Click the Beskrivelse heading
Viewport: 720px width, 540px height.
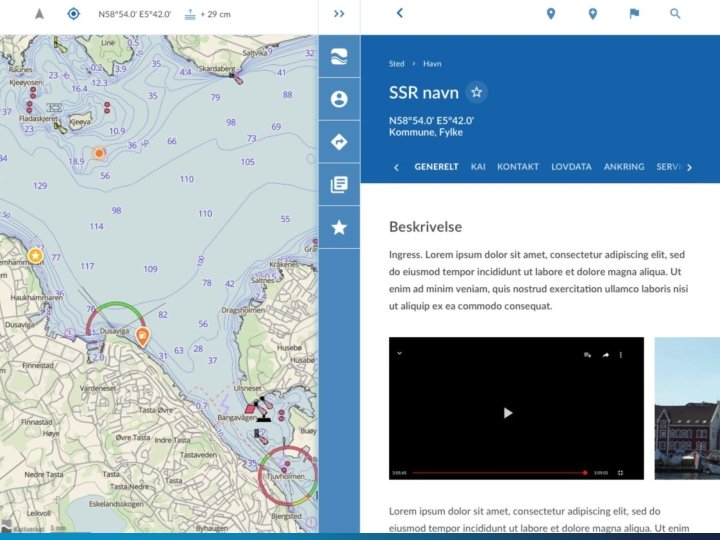click(x=425, y=227)
